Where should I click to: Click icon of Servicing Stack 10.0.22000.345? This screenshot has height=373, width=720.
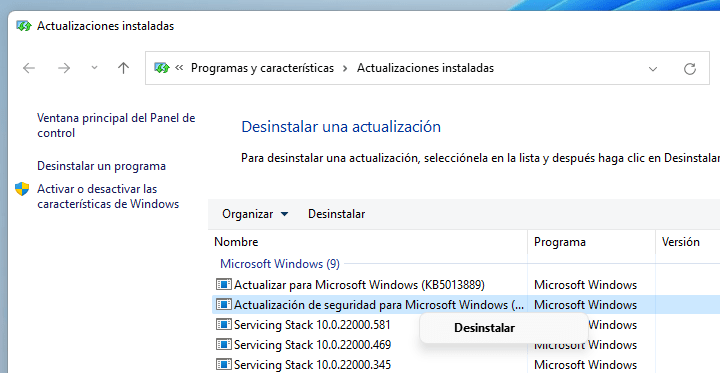(x=224, y=364)
